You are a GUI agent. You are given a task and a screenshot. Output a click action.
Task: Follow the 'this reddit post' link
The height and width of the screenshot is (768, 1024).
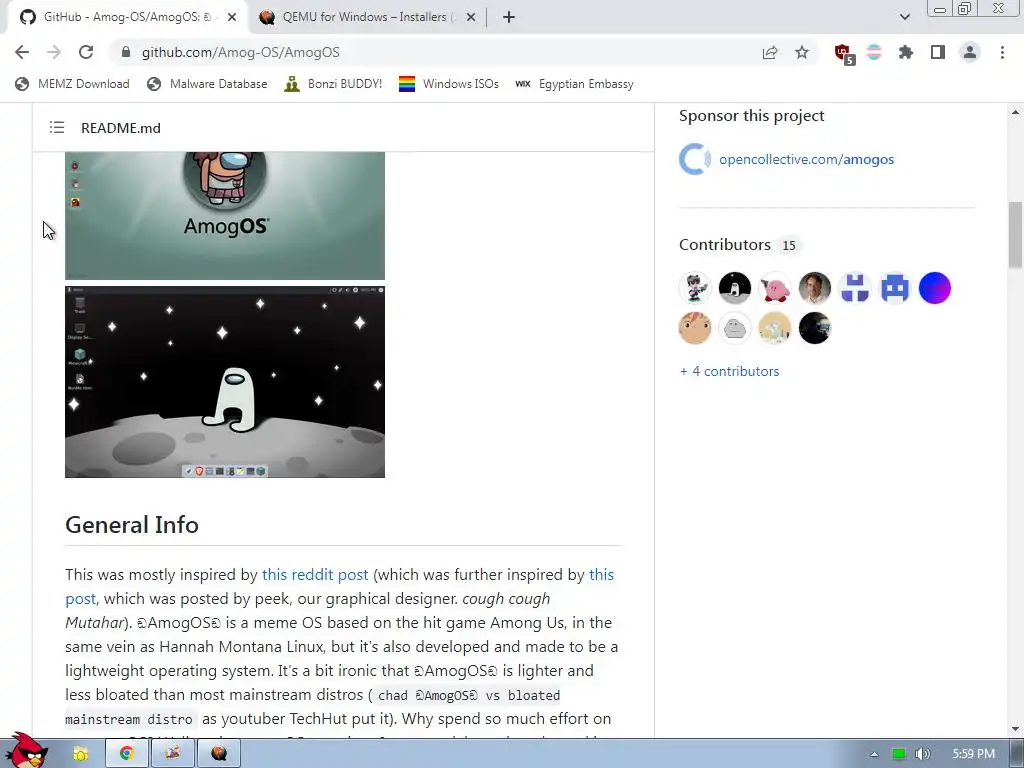(315, 575)
